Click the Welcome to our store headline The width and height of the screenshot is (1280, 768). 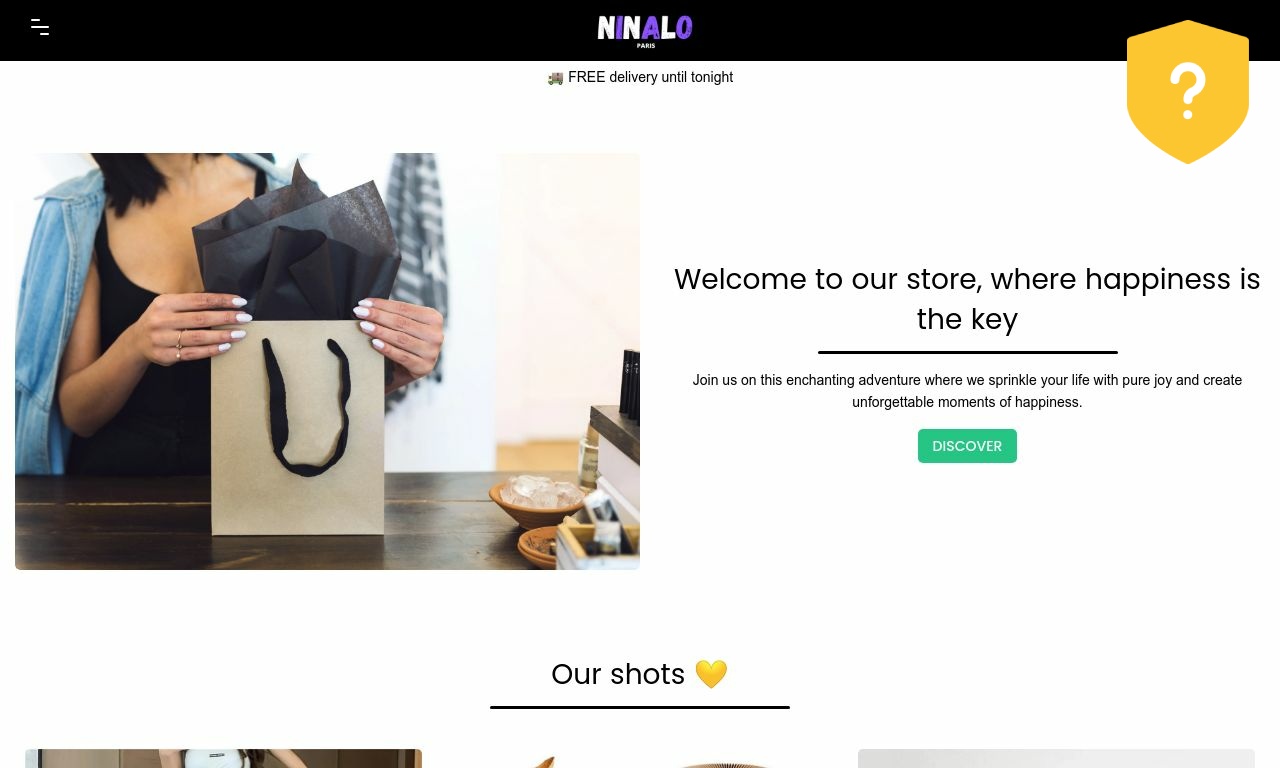[x=967, y=299]
